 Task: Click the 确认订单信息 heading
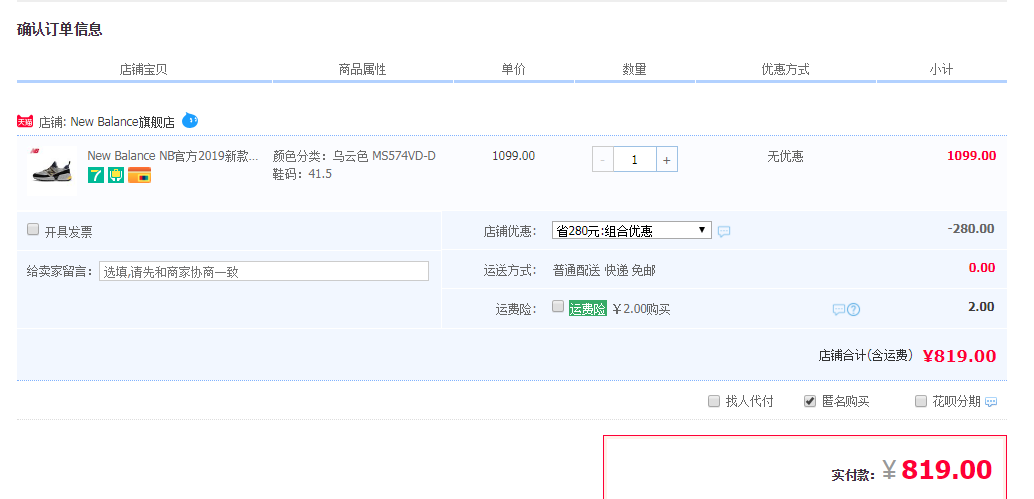click(x=59, y=30)
